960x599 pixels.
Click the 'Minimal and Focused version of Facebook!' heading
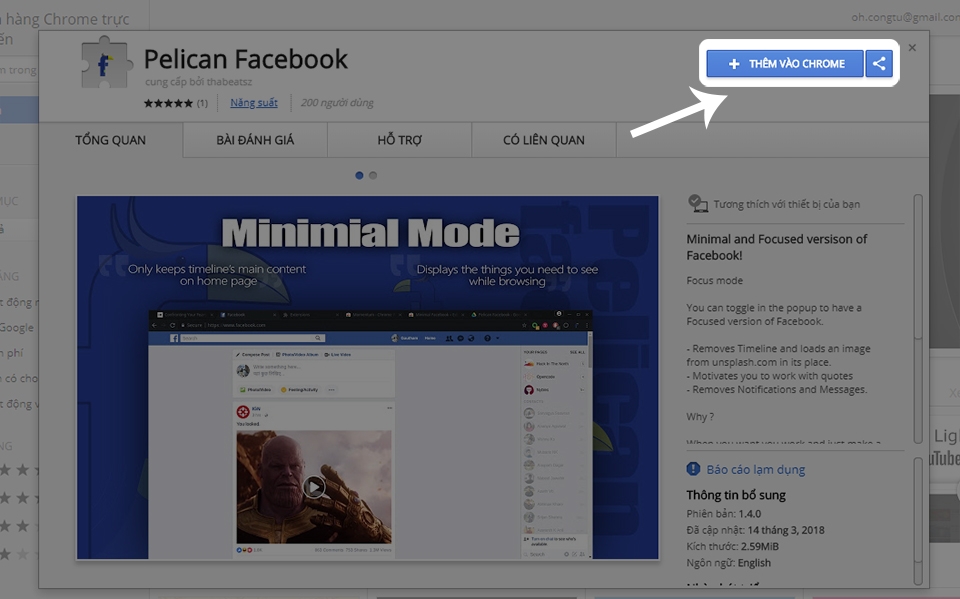(x=776, y=247)
